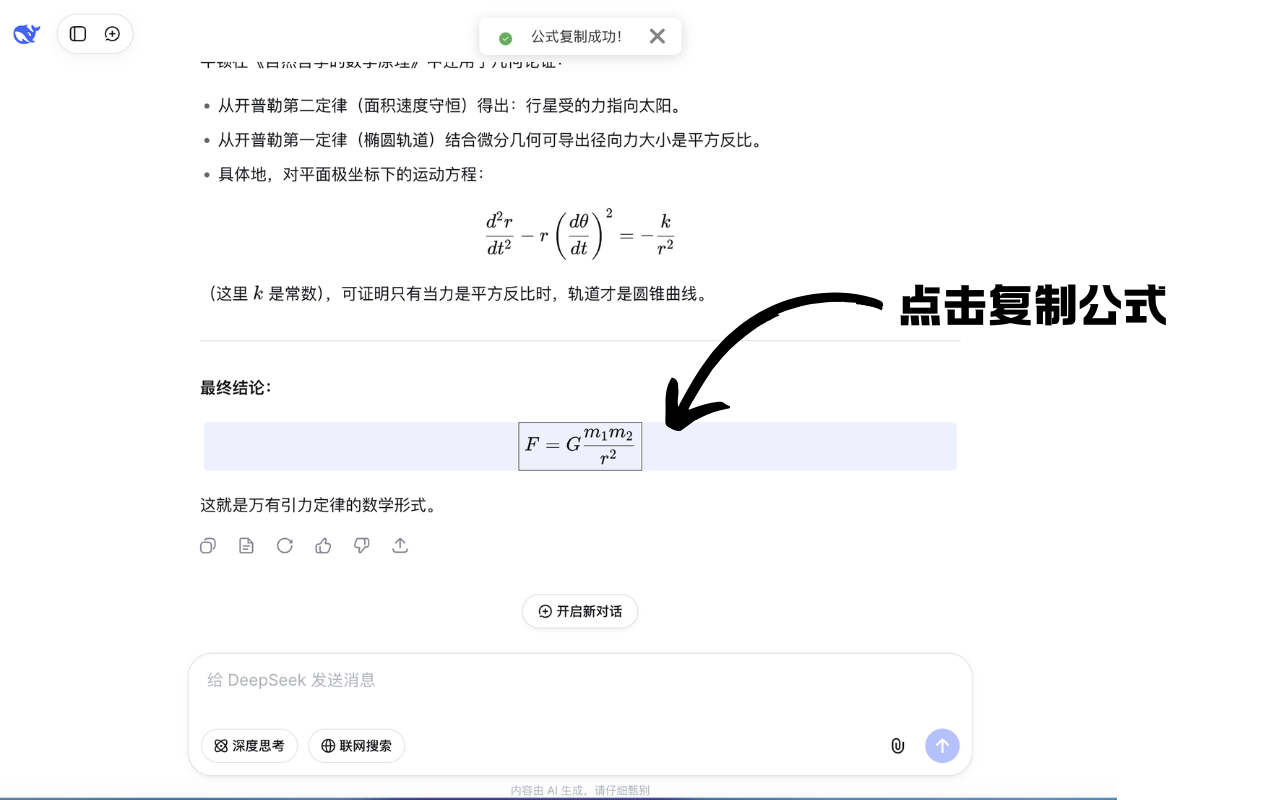This screenshot has width=1280, height=800.
Task: Click the message input field
Action: pos(580,680)
